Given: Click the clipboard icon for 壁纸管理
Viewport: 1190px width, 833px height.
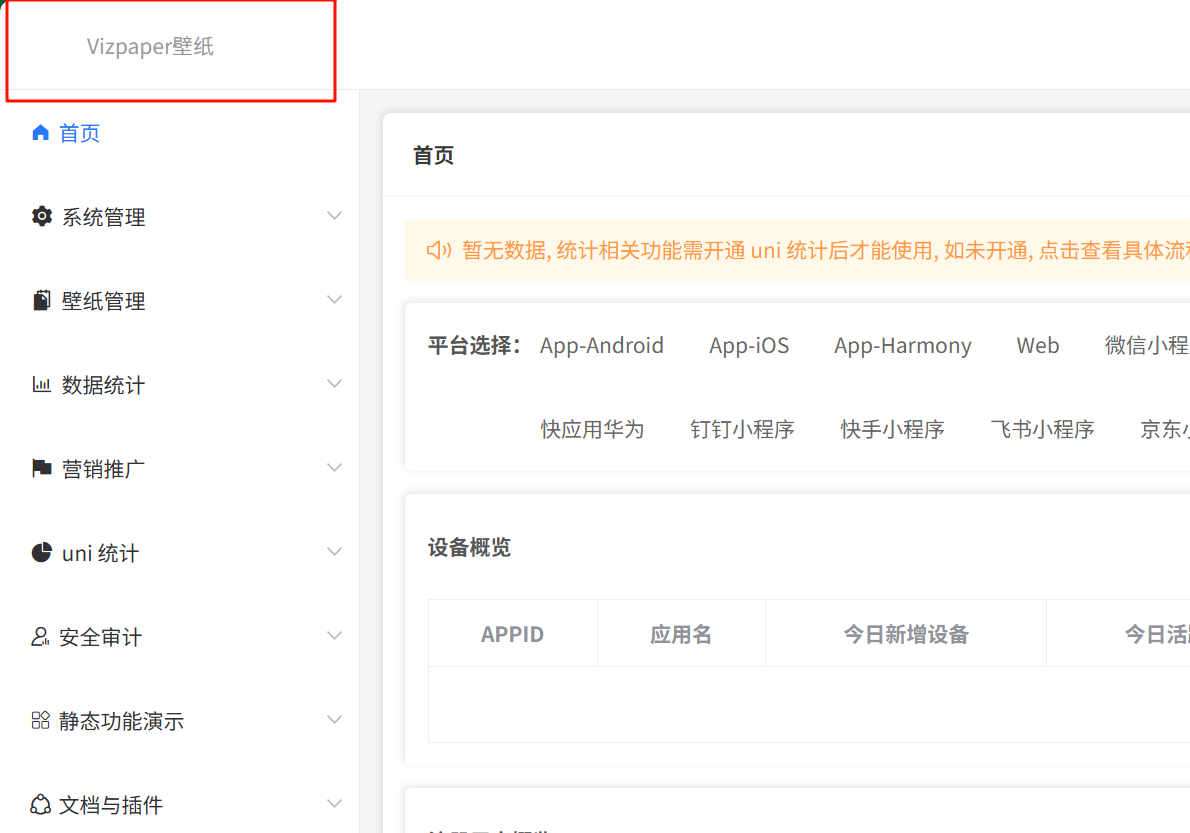Looking at the screenshot, I should coord(42,300).
